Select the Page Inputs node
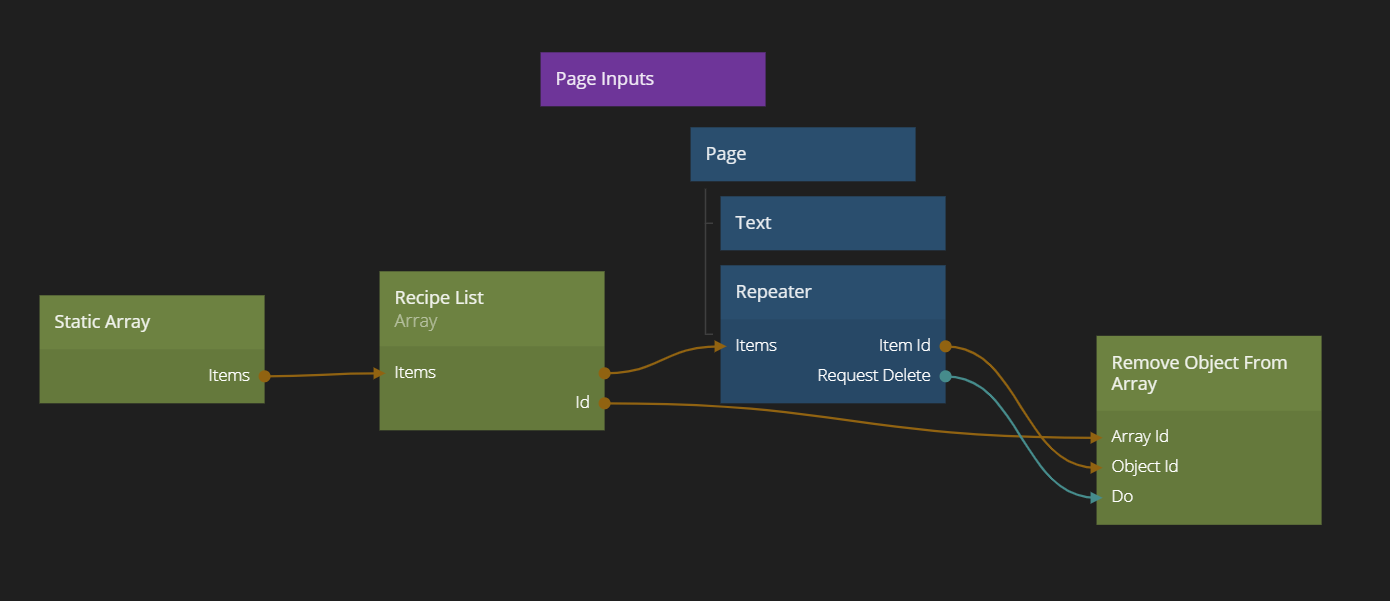 (x=652, y=79)
